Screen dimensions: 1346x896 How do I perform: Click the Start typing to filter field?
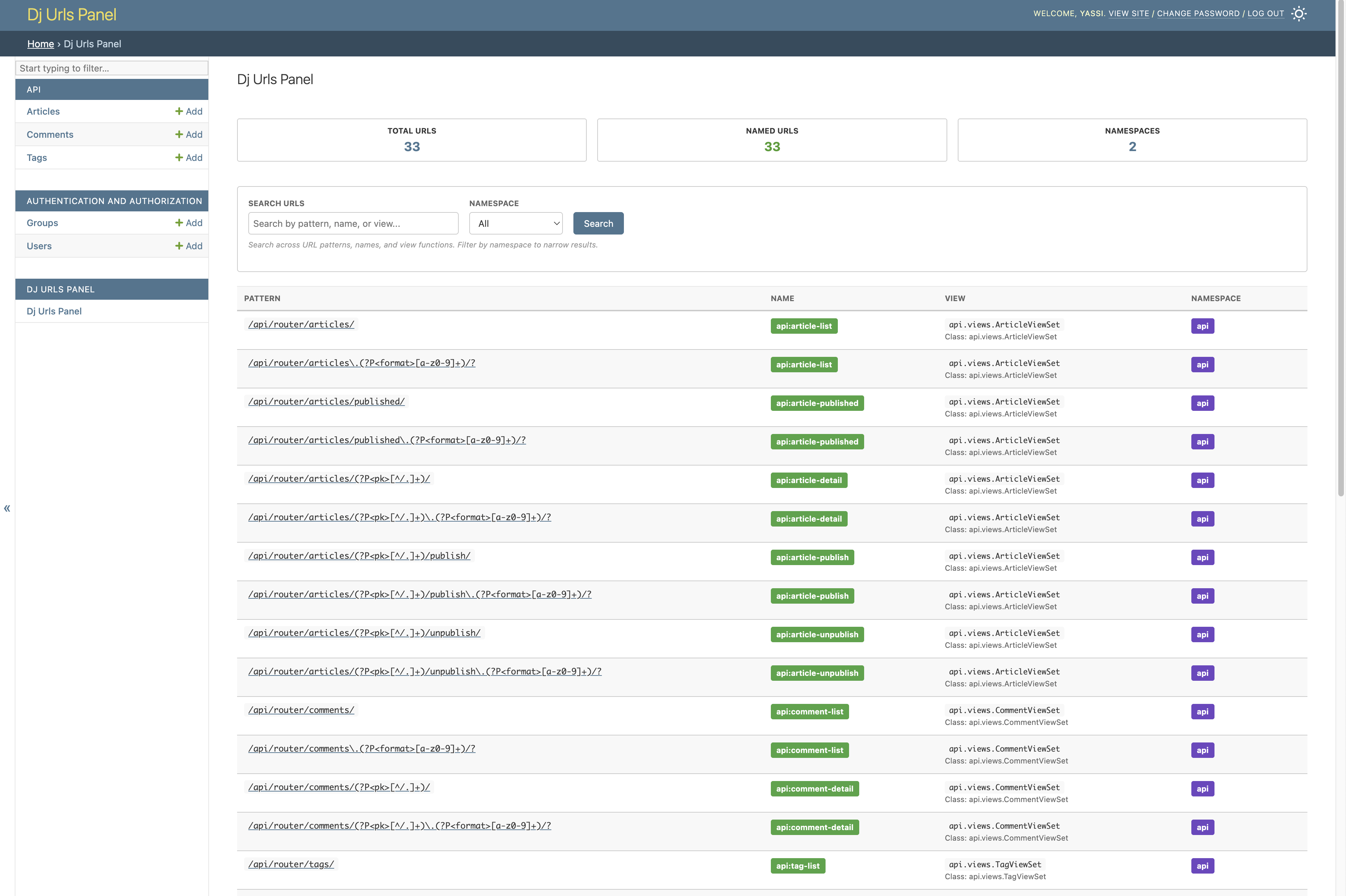click(112, 68)
